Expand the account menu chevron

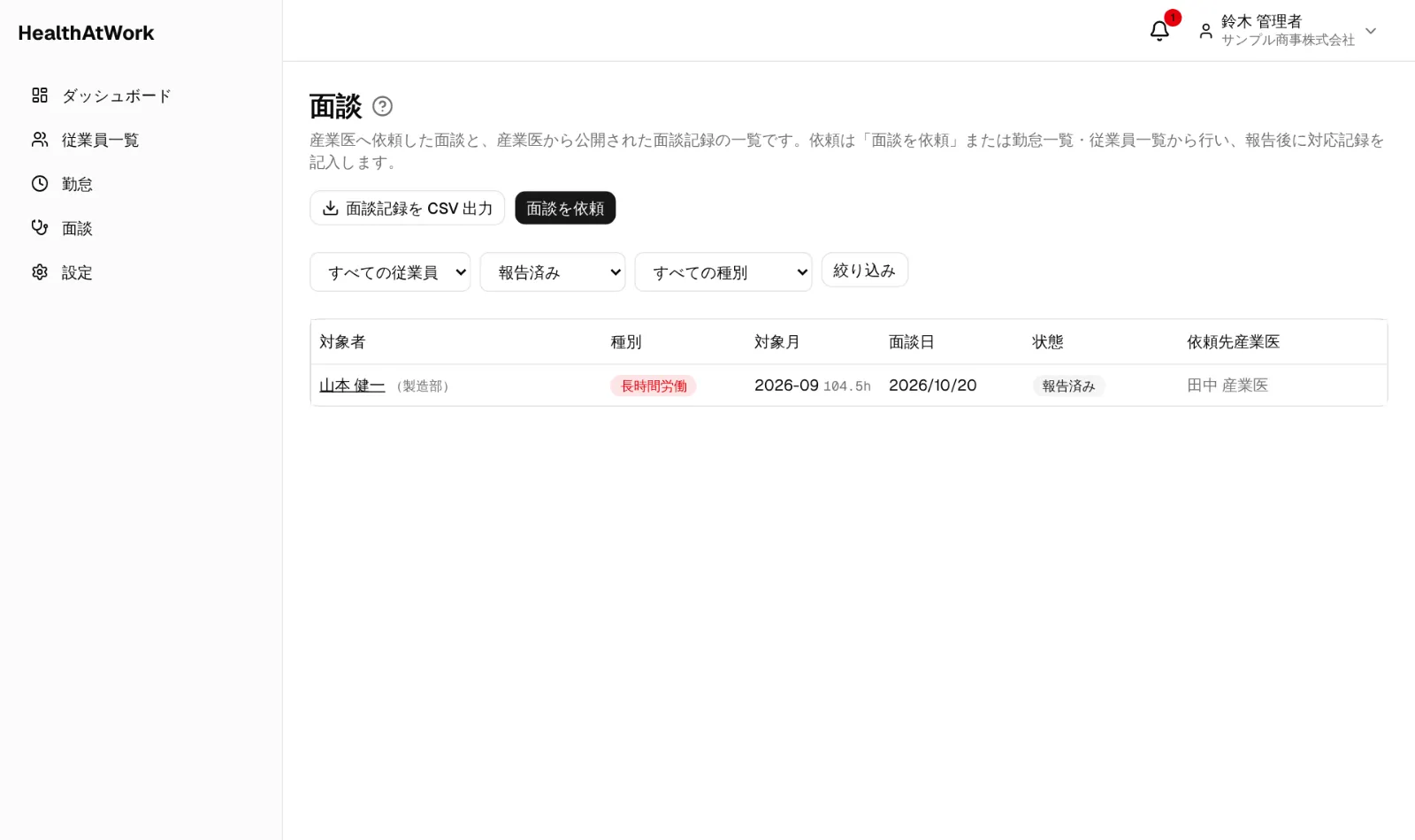1371,31
